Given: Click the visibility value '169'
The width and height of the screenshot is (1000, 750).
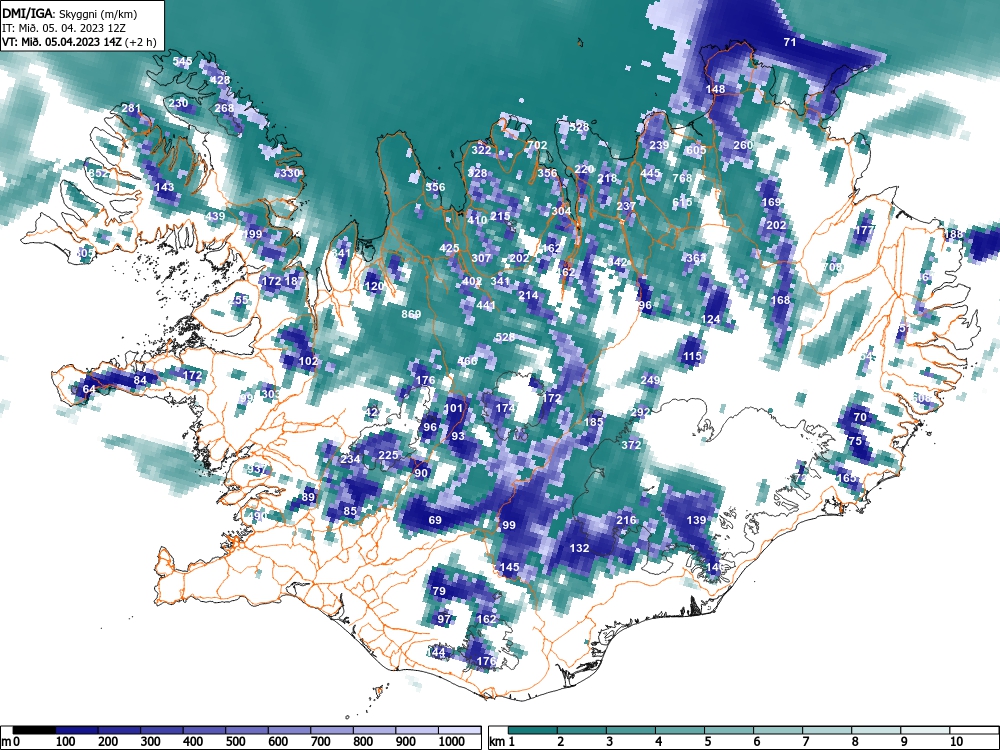Looking at the screenshot, I should point(771,202).
